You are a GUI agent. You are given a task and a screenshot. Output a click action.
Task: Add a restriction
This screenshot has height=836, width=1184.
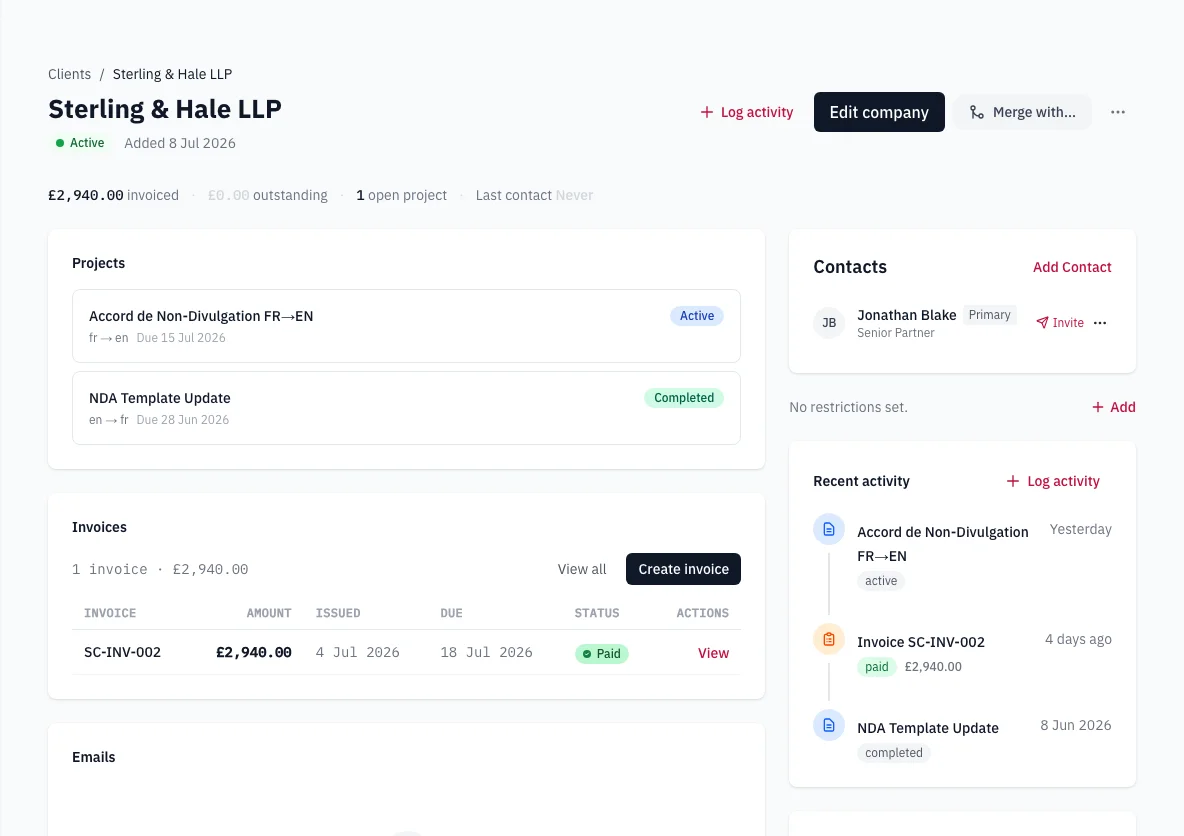[1114, 407]
